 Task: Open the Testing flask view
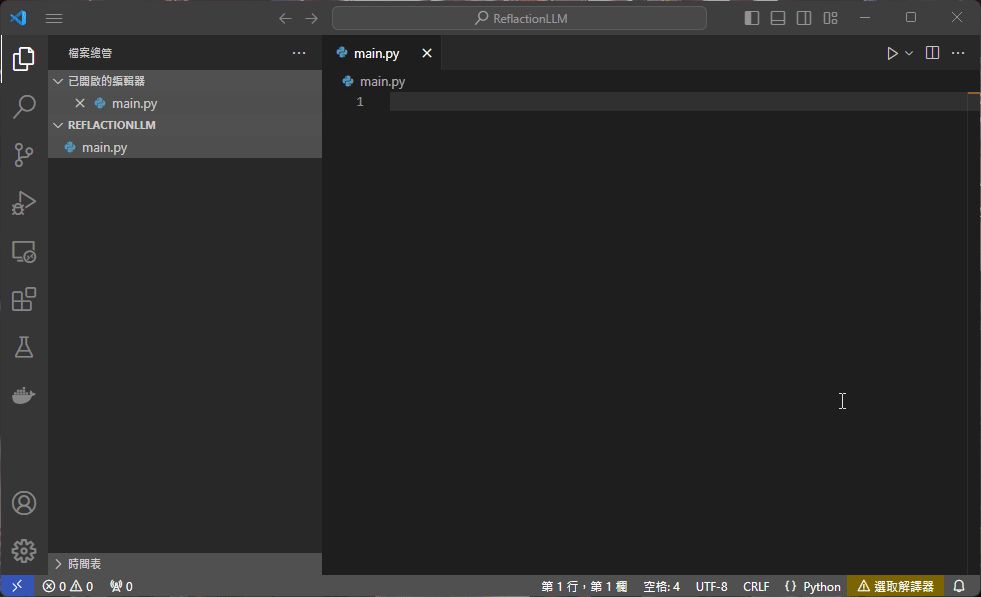[24, 347]
